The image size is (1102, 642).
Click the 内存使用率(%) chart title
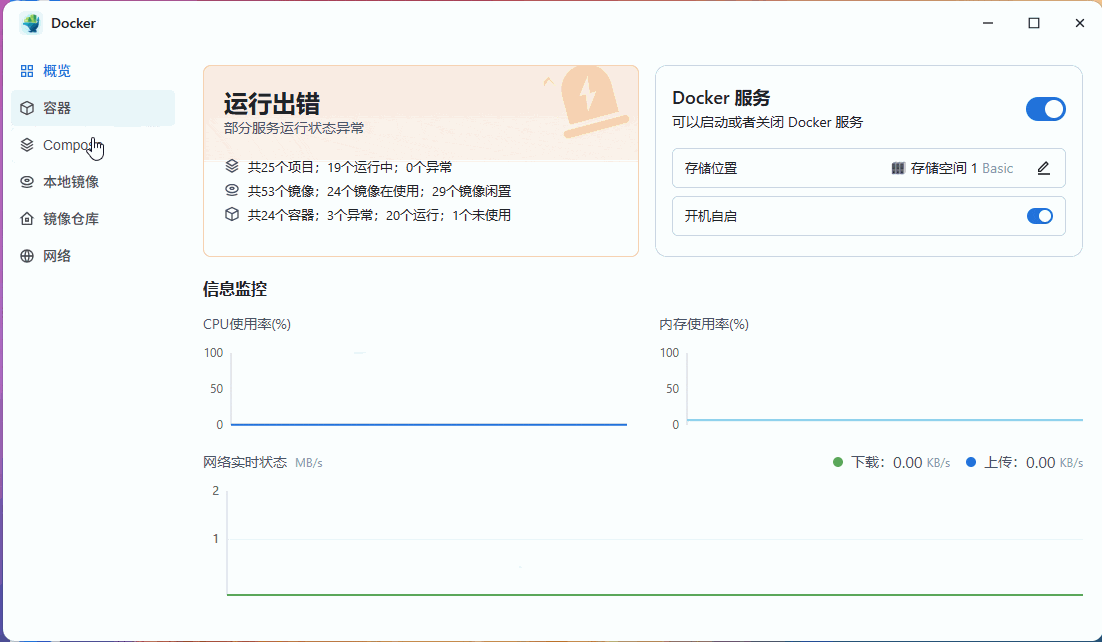click(x=704, y=324)
